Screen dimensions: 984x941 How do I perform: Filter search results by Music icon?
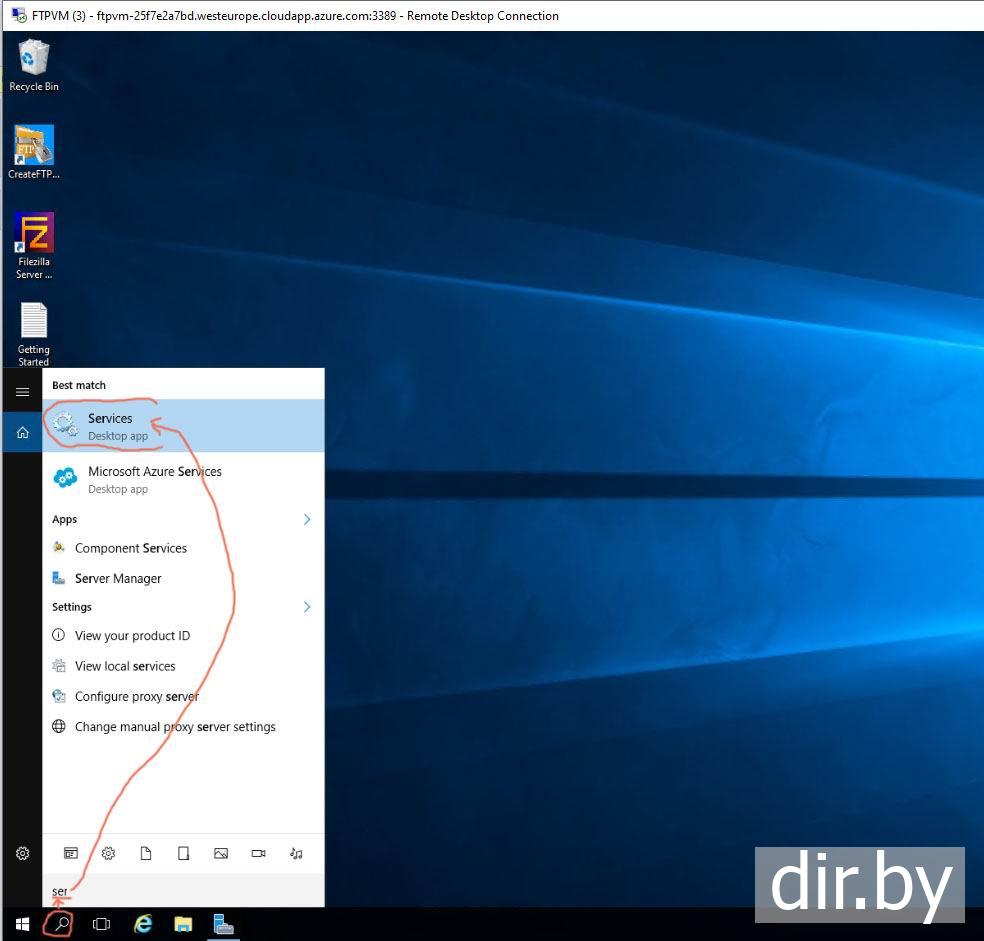296,854
